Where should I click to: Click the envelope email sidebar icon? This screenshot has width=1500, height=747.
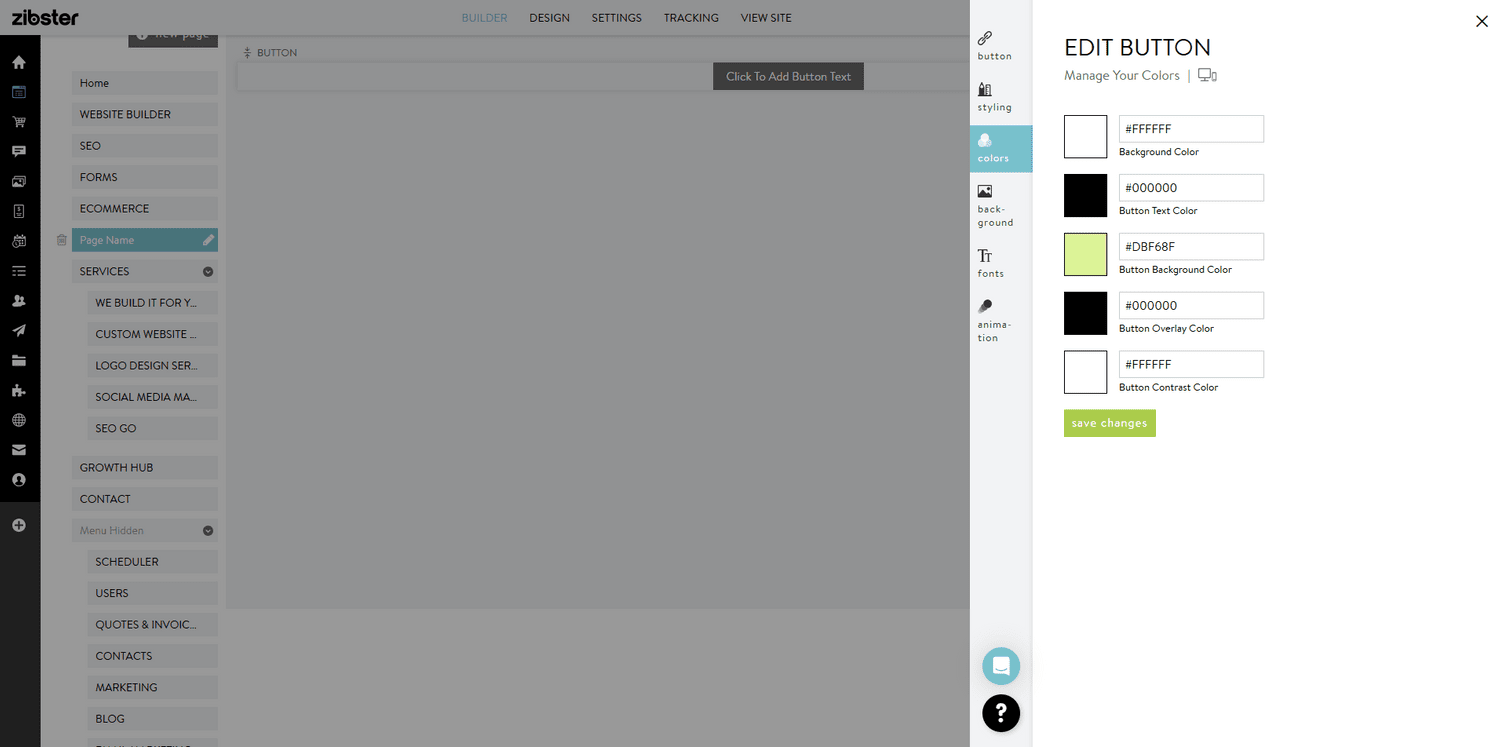point(18,450)
